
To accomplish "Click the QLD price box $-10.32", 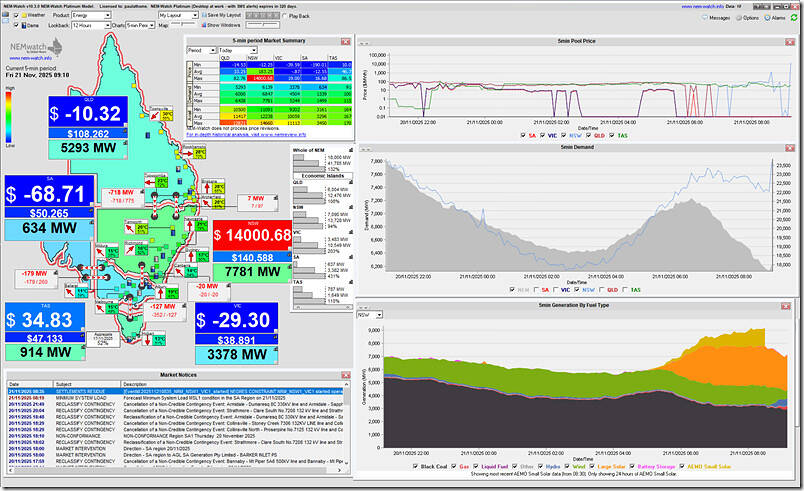I will (x=88, y=111).
